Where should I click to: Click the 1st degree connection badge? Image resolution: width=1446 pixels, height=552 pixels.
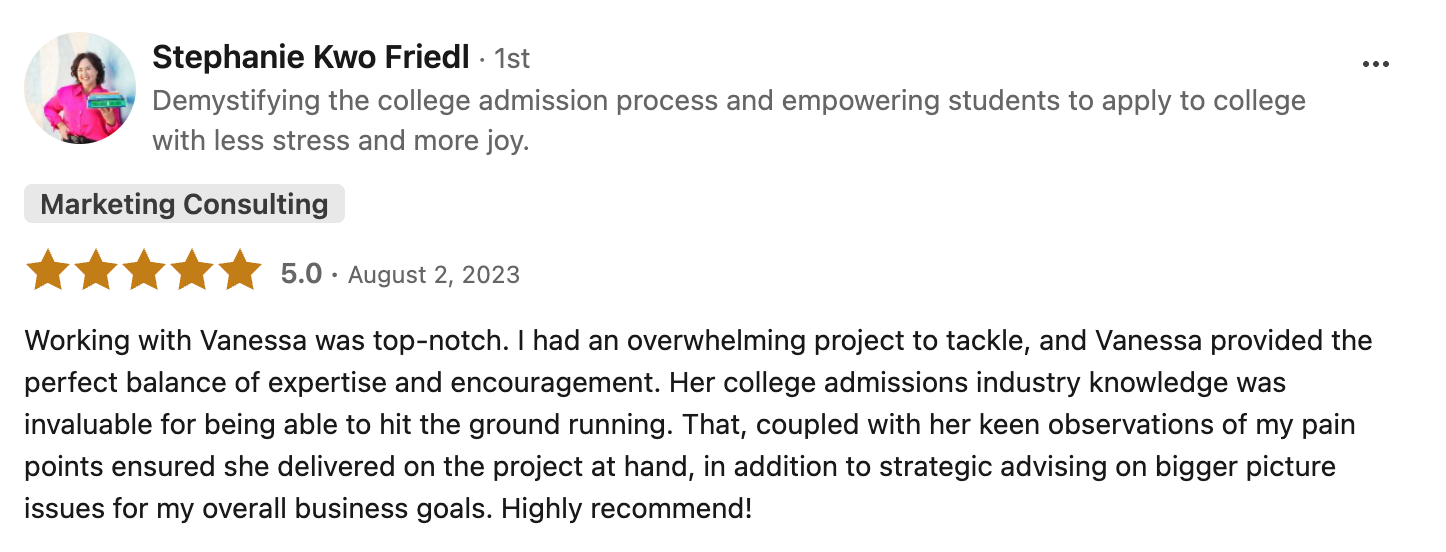click(x=512, y=59)
